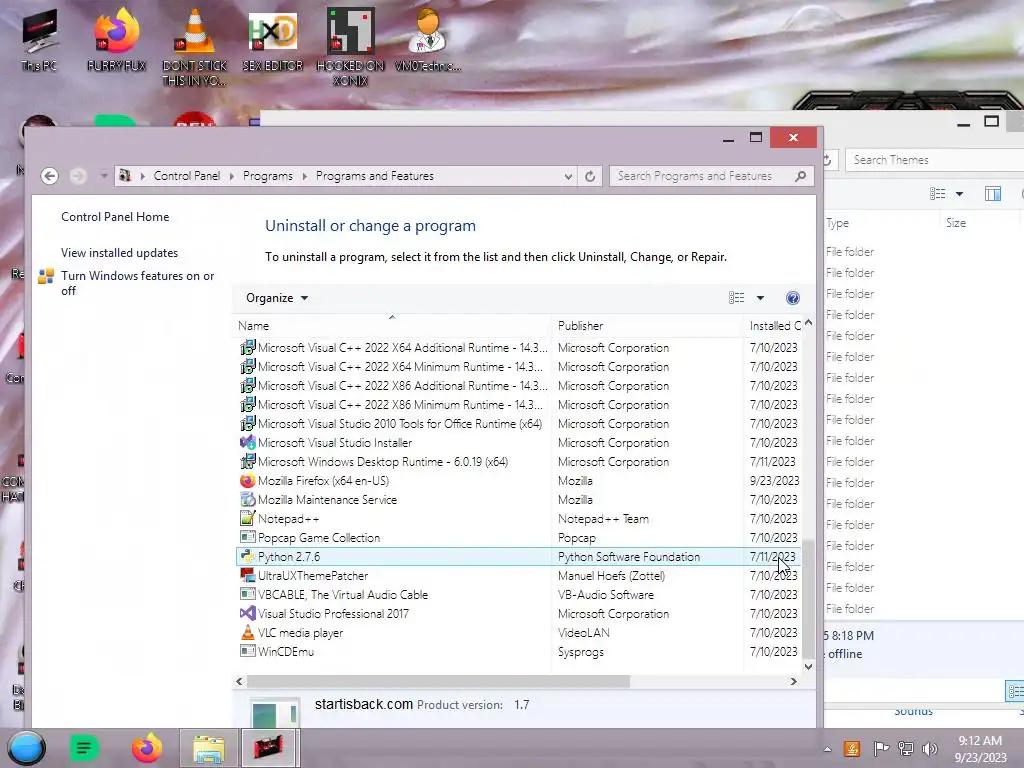
Task: Sort Themes window by Size column
Action: point(955,223)
